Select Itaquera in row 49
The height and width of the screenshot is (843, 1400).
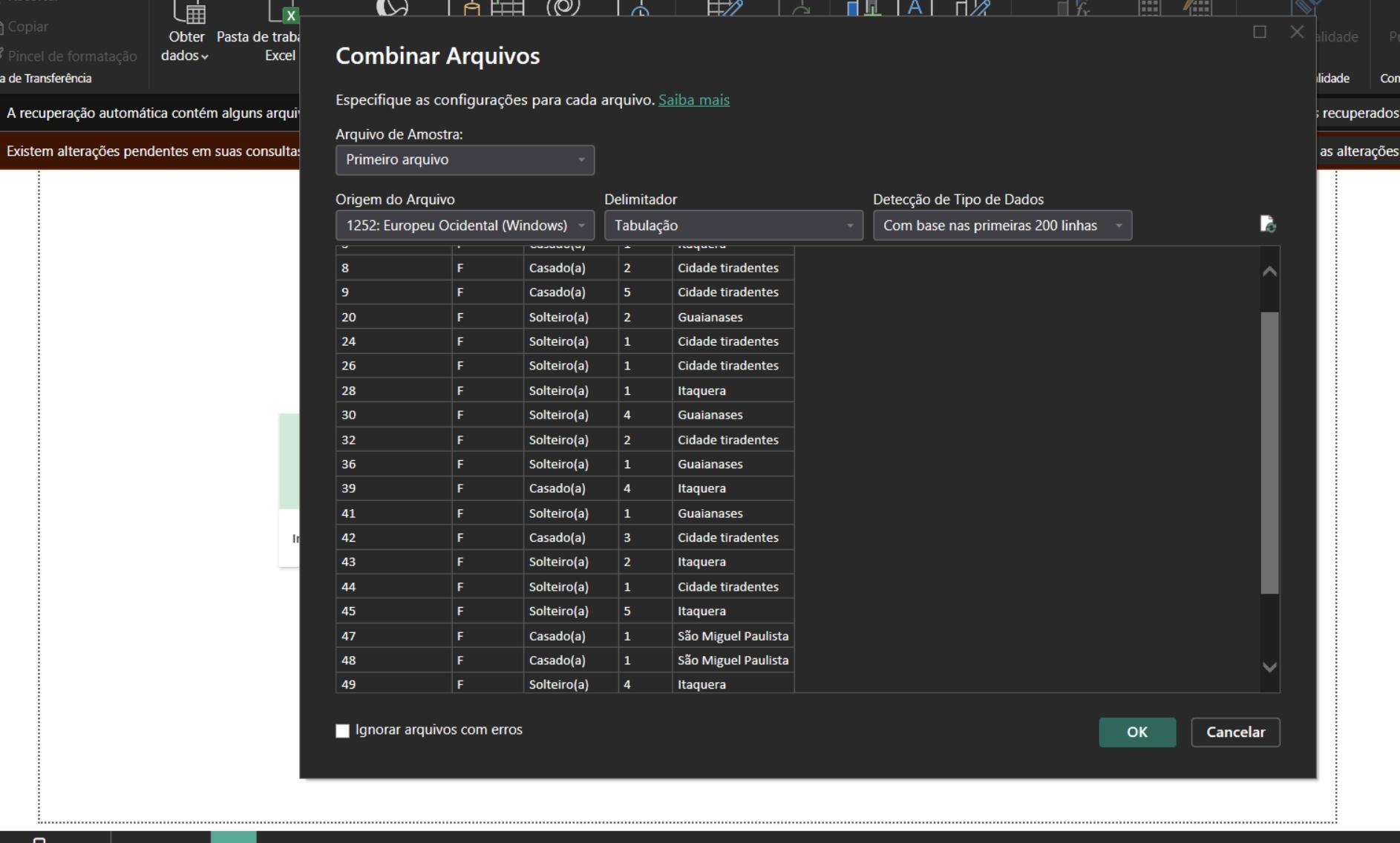click(x=733, y=684)
